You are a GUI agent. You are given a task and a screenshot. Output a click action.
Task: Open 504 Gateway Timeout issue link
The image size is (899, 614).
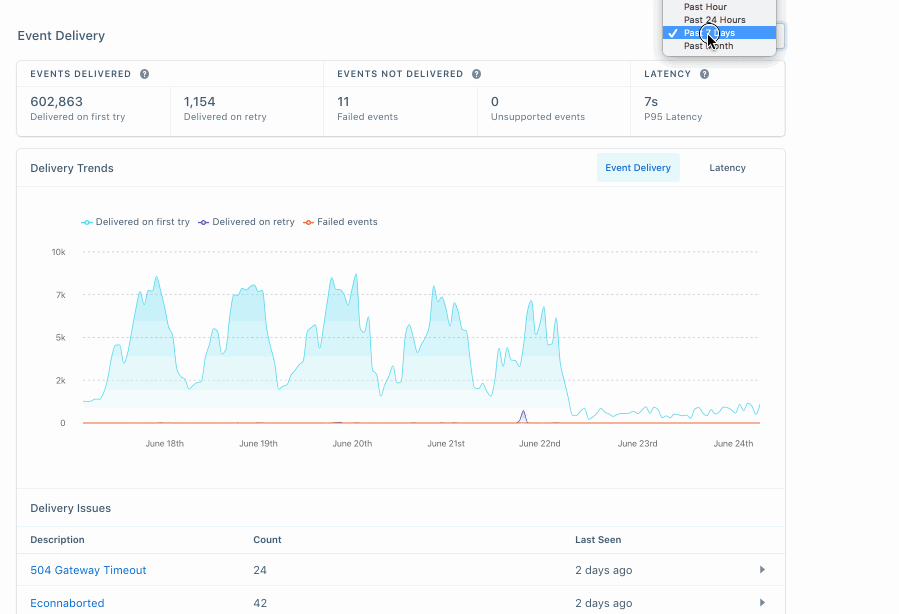point(88,570)
